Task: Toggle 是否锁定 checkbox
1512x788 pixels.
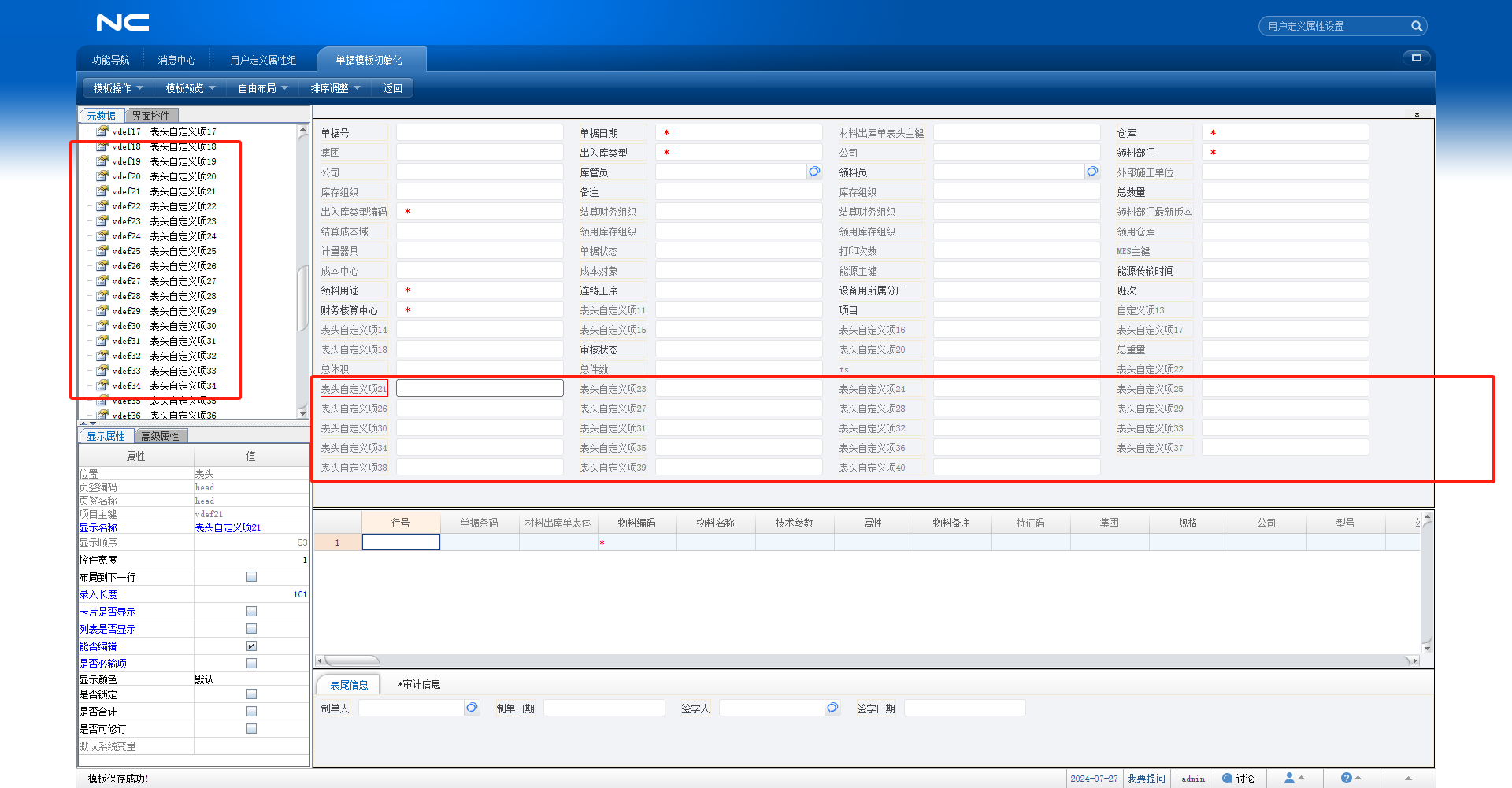Action: pyautogui.click(x=251, y=694)
